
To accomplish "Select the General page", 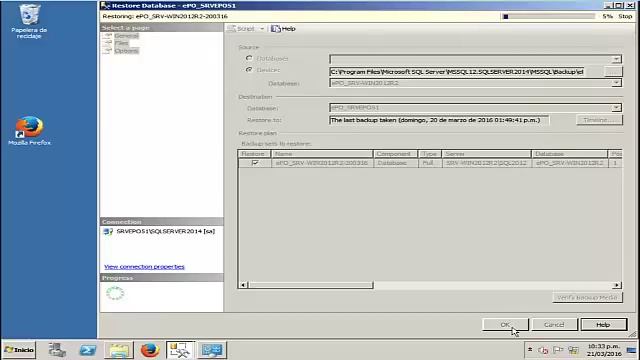I will (x=126, y=36).
